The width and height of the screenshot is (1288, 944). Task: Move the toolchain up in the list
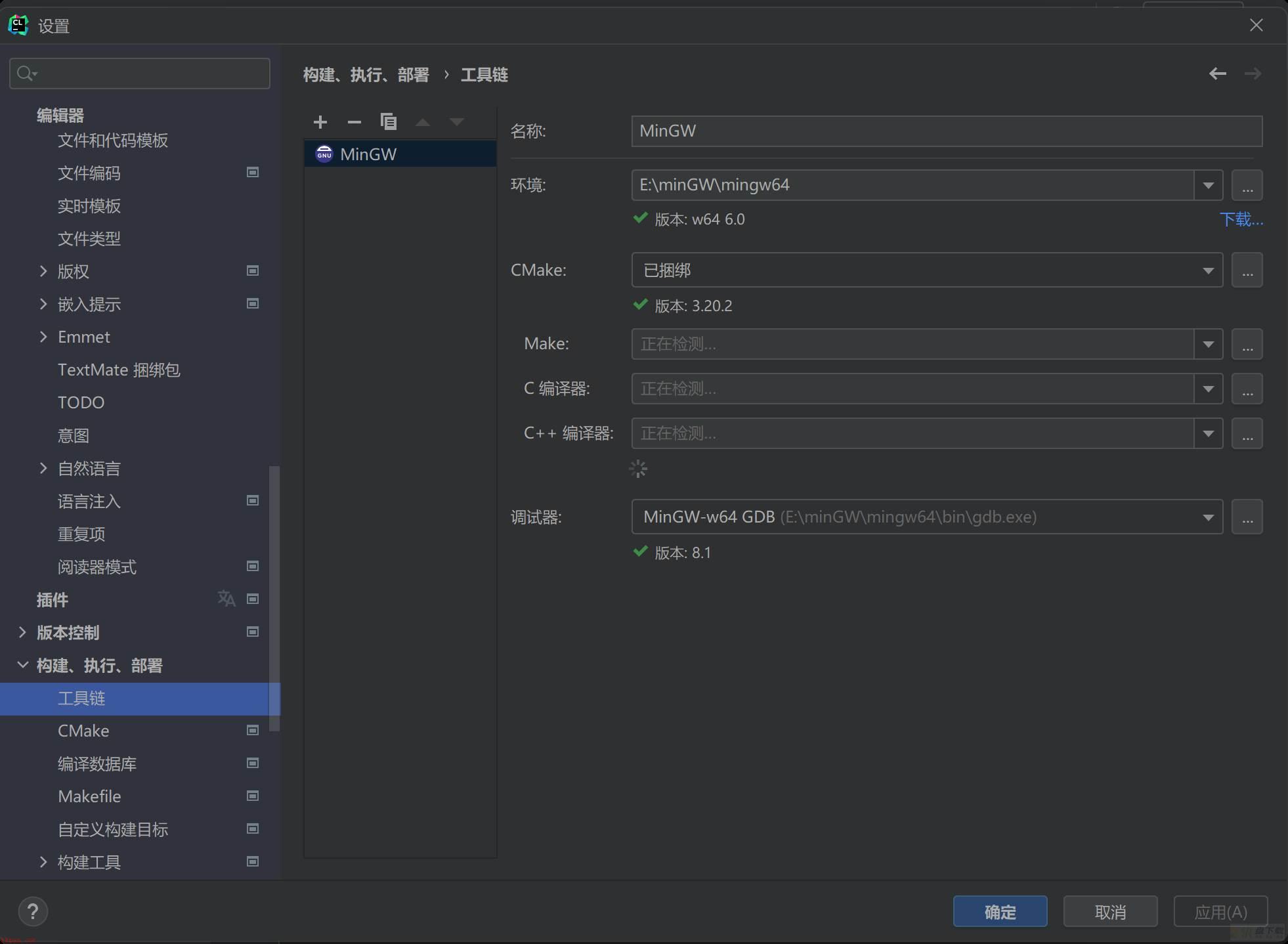[x=423, y=122]
